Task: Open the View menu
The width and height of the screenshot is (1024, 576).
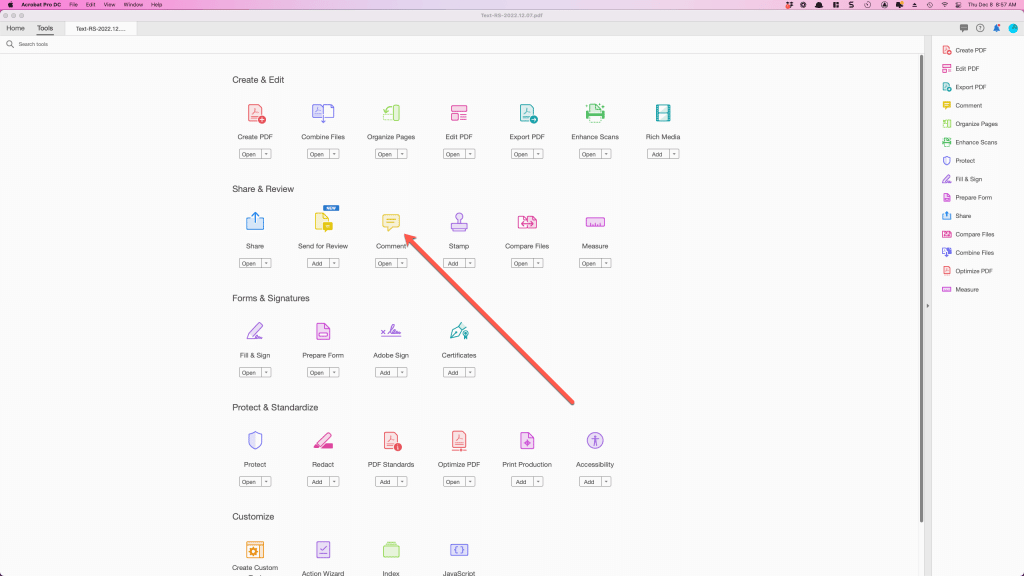Action: coord(109,5)
